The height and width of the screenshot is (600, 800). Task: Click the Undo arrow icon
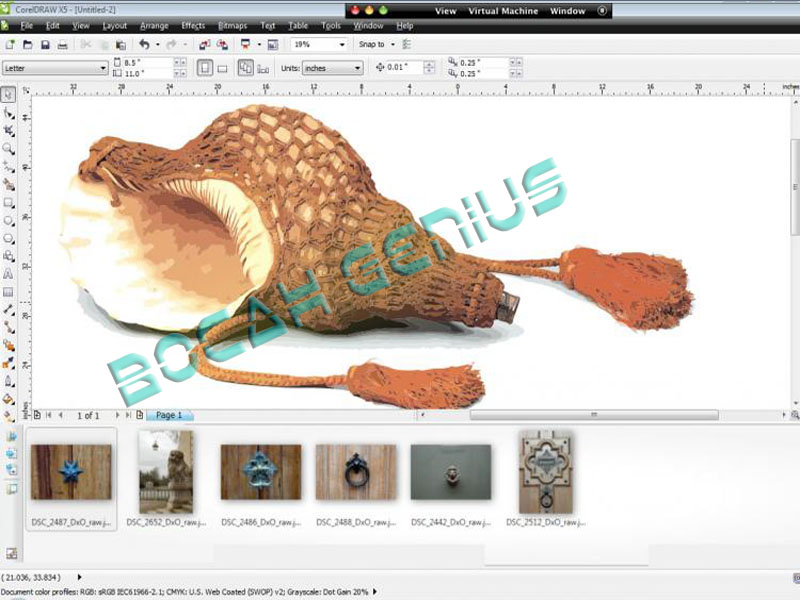pos(145,45)
